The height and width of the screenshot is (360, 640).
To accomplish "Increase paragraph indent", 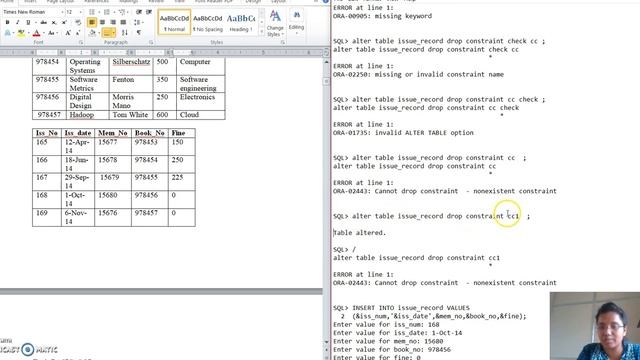I will (149, 12).
